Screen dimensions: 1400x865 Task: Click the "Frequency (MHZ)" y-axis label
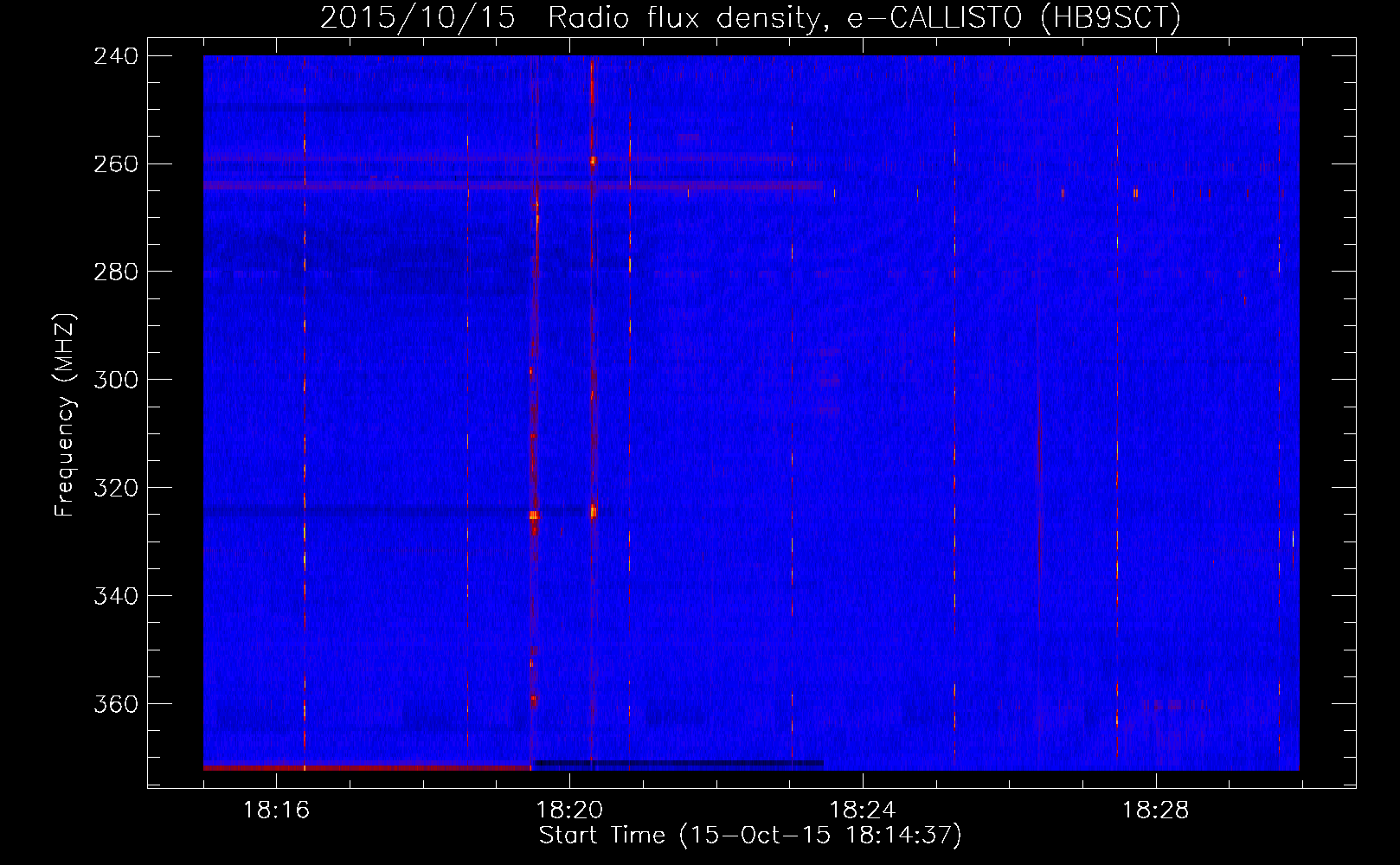pos(65,415)
